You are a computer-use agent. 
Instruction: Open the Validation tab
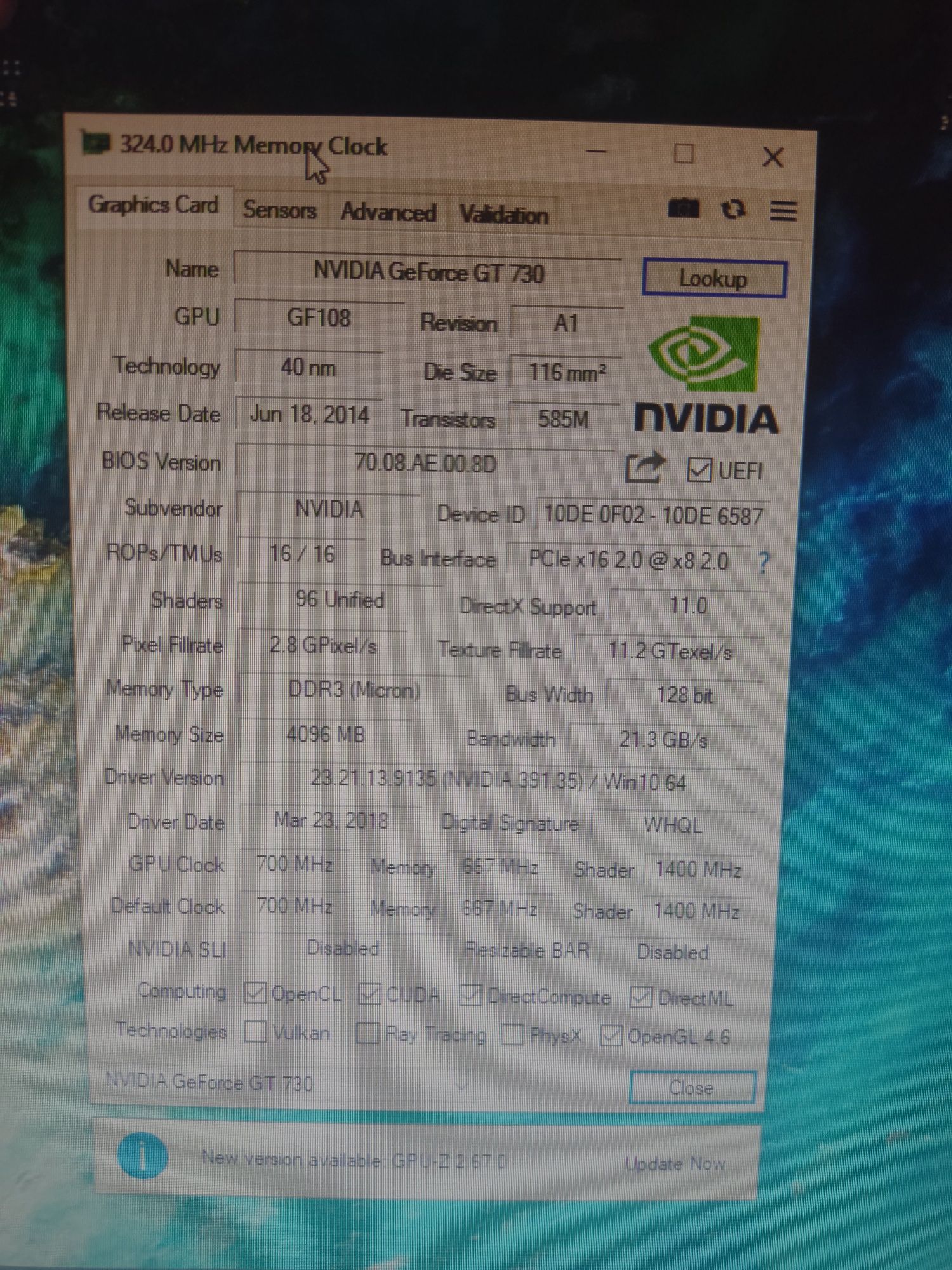tap(503, 215)
